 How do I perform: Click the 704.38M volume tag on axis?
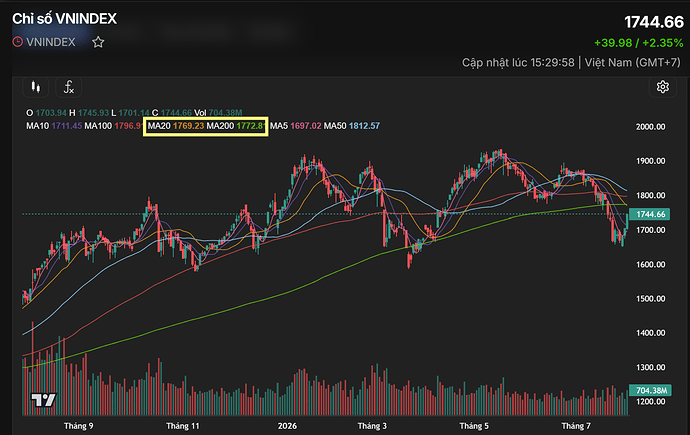650,390
